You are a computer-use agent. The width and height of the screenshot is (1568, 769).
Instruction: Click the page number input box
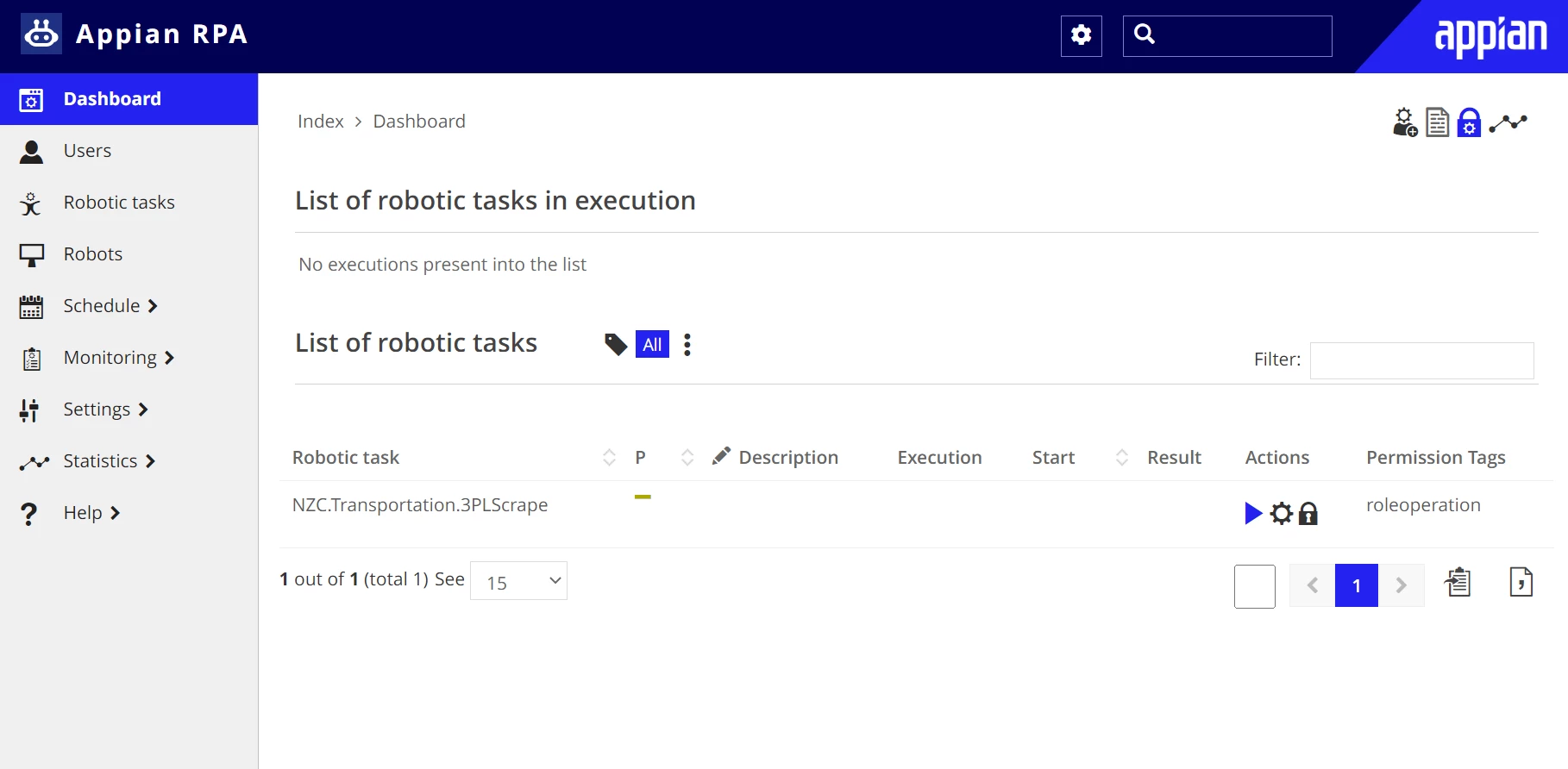point(1255,586)
